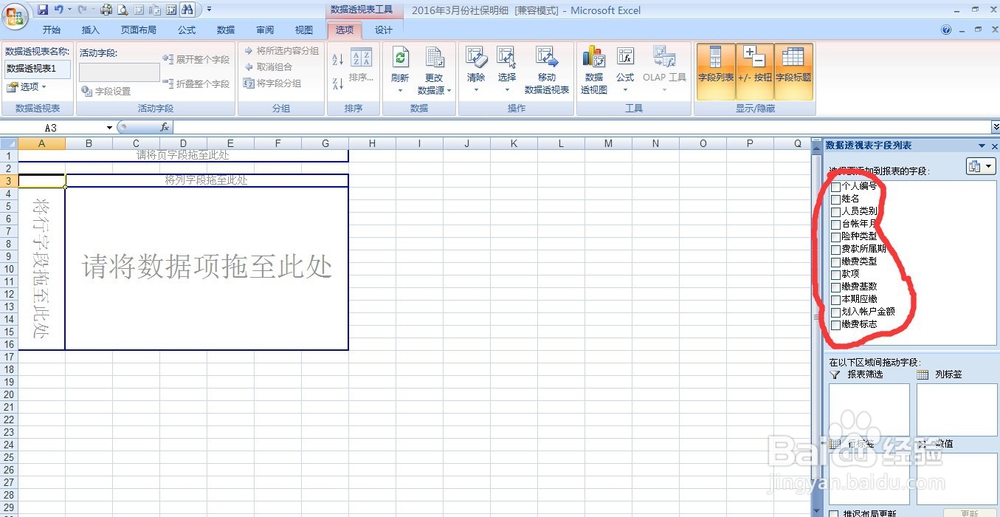Select row 20 header
This screenshot has height=517, width=1000.
pos(9,395)
